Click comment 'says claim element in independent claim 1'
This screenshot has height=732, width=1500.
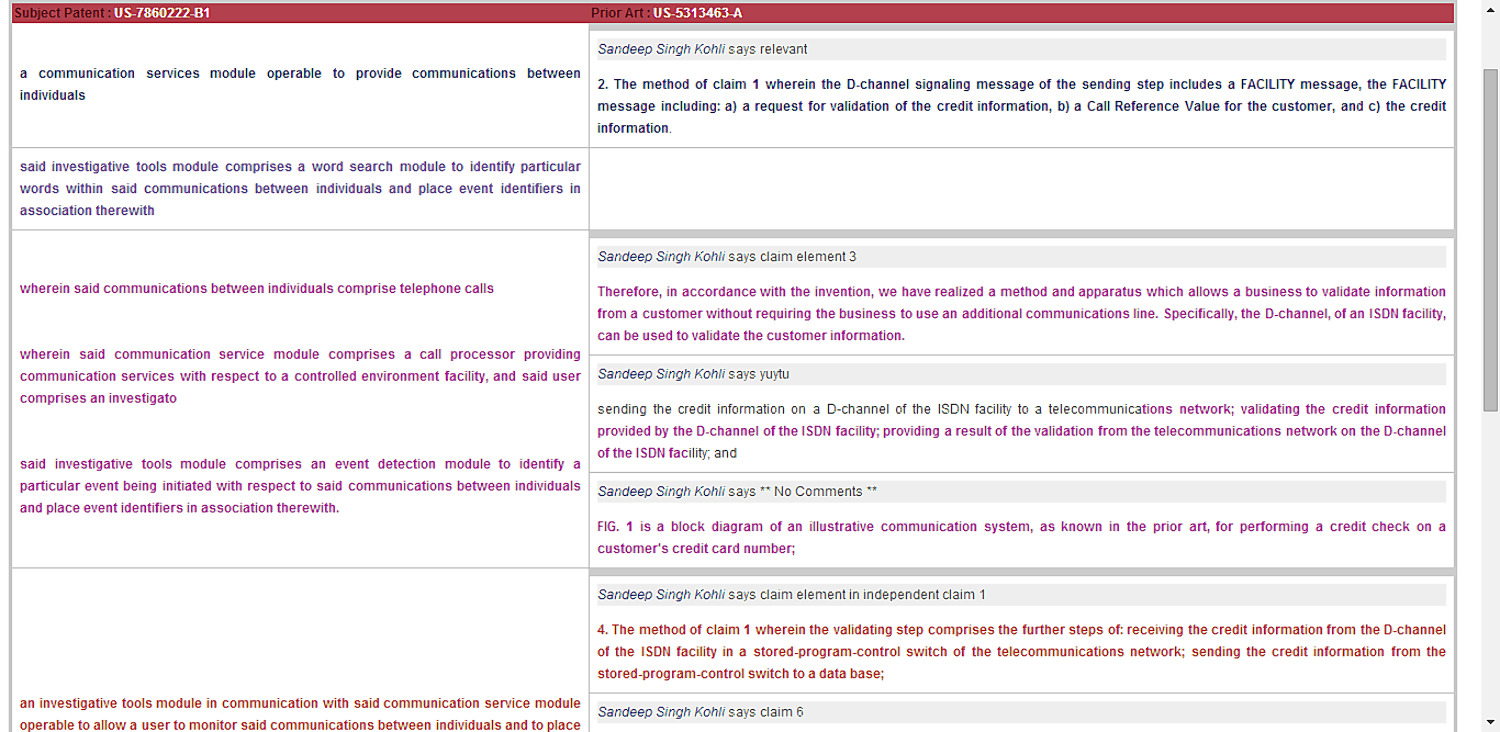[1021, 595]
